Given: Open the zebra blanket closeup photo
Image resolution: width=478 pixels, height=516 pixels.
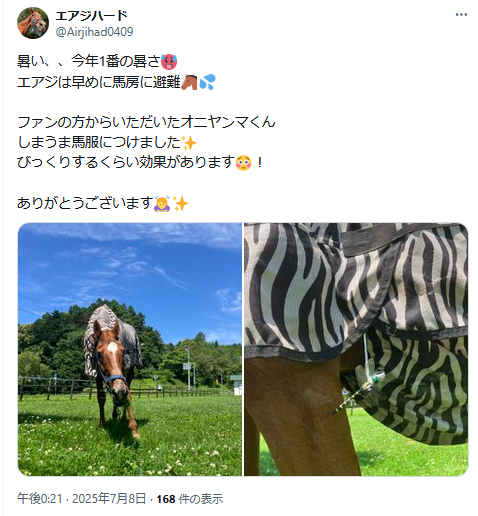Looking at the screenshot, I should [x=356, y=349].
